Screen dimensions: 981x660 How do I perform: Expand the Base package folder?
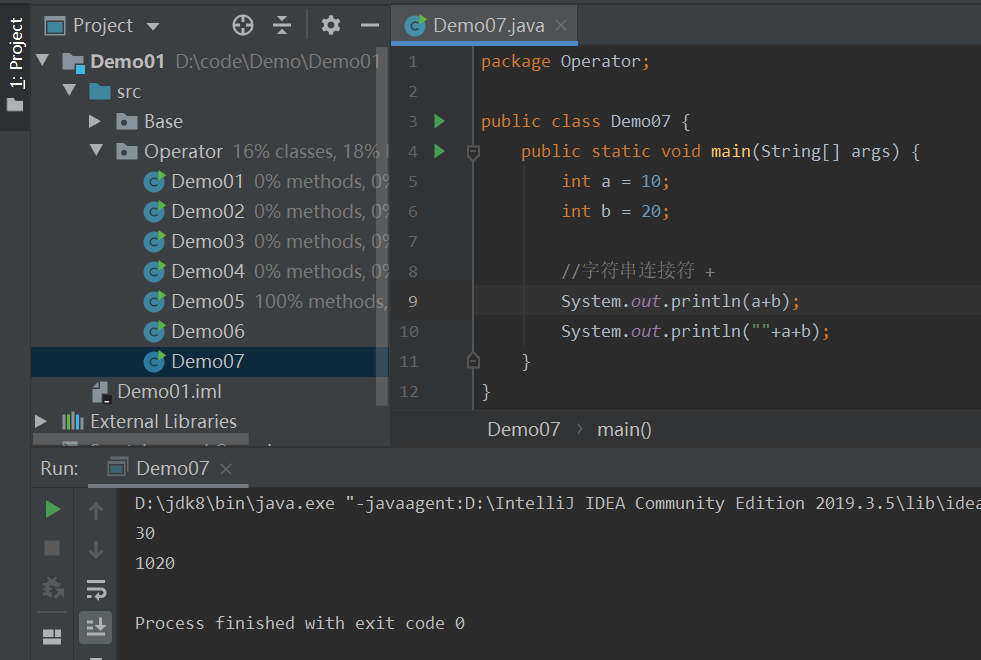coord(94,121)
